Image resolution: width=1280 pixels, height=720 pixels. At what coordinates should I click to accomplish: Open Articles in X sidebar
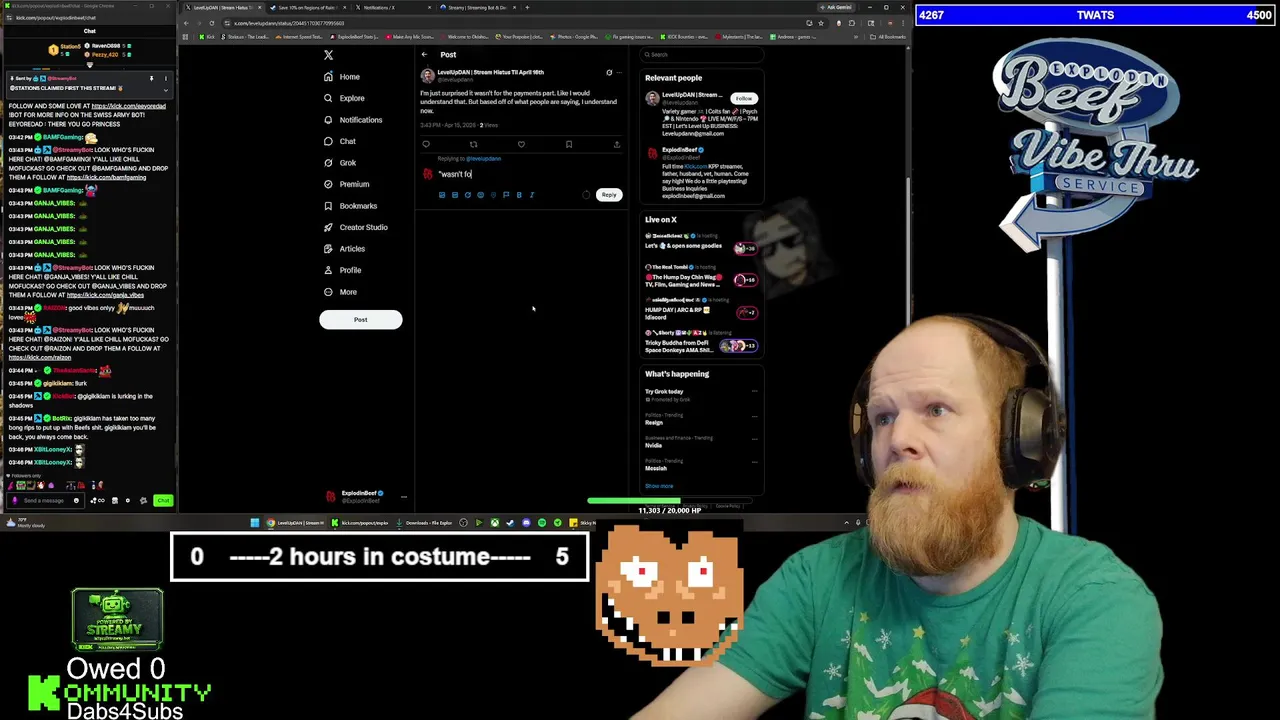[344, 249]
